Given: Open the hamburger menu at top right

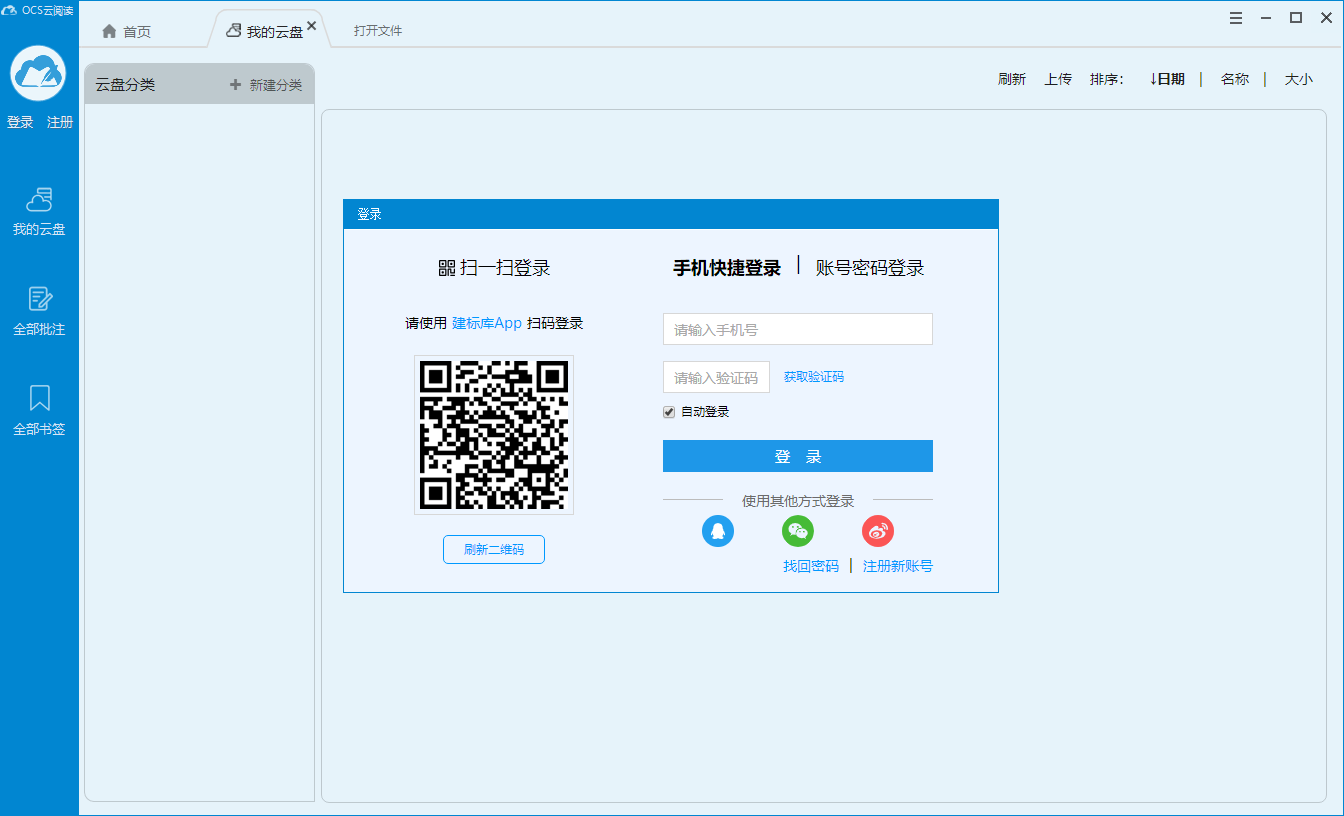Looking at the screenshot, I should 1236,17.
